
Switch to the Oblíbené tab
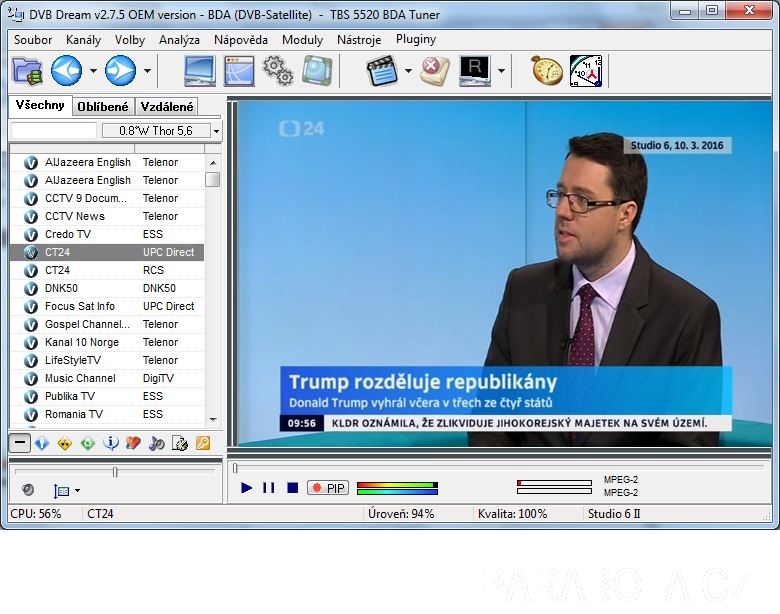pyautogui.click(x=103, y=107)
